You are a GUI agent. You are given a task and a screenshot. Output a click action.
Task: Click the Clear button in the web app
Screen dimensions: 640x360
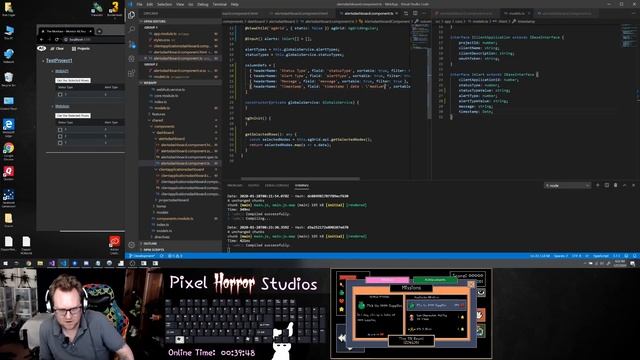pyautogui.click(x=58, y=48)
